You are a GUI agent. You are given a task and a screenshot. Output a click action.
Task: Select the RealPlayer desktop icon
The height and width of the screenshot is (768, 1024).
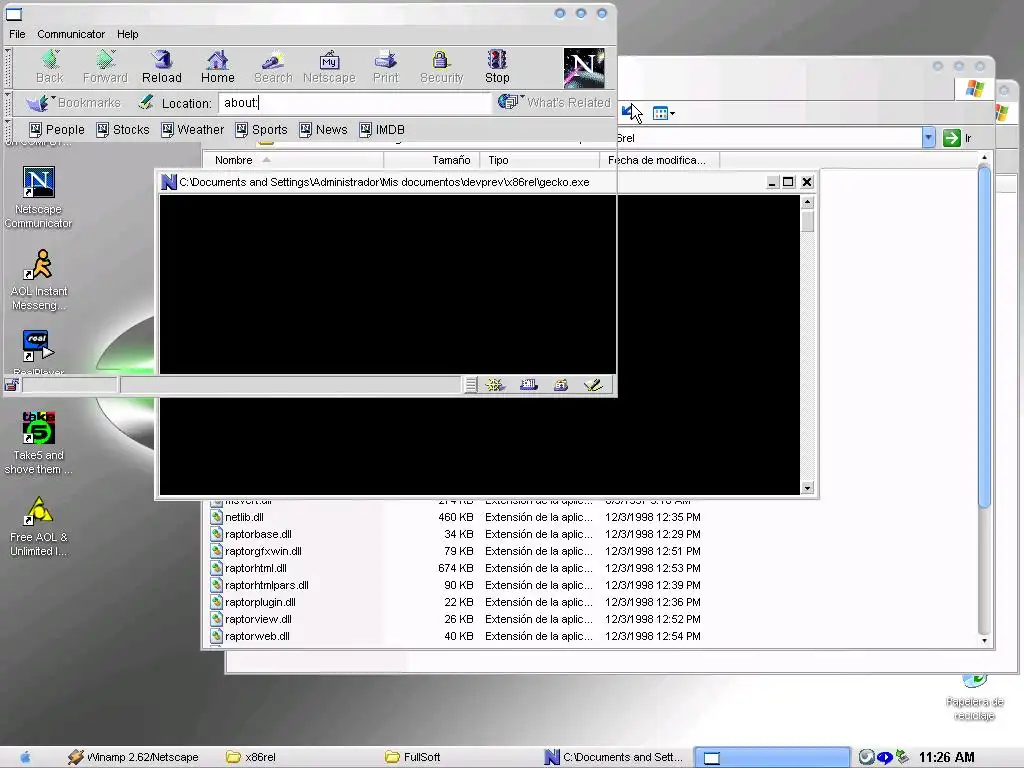39,351
